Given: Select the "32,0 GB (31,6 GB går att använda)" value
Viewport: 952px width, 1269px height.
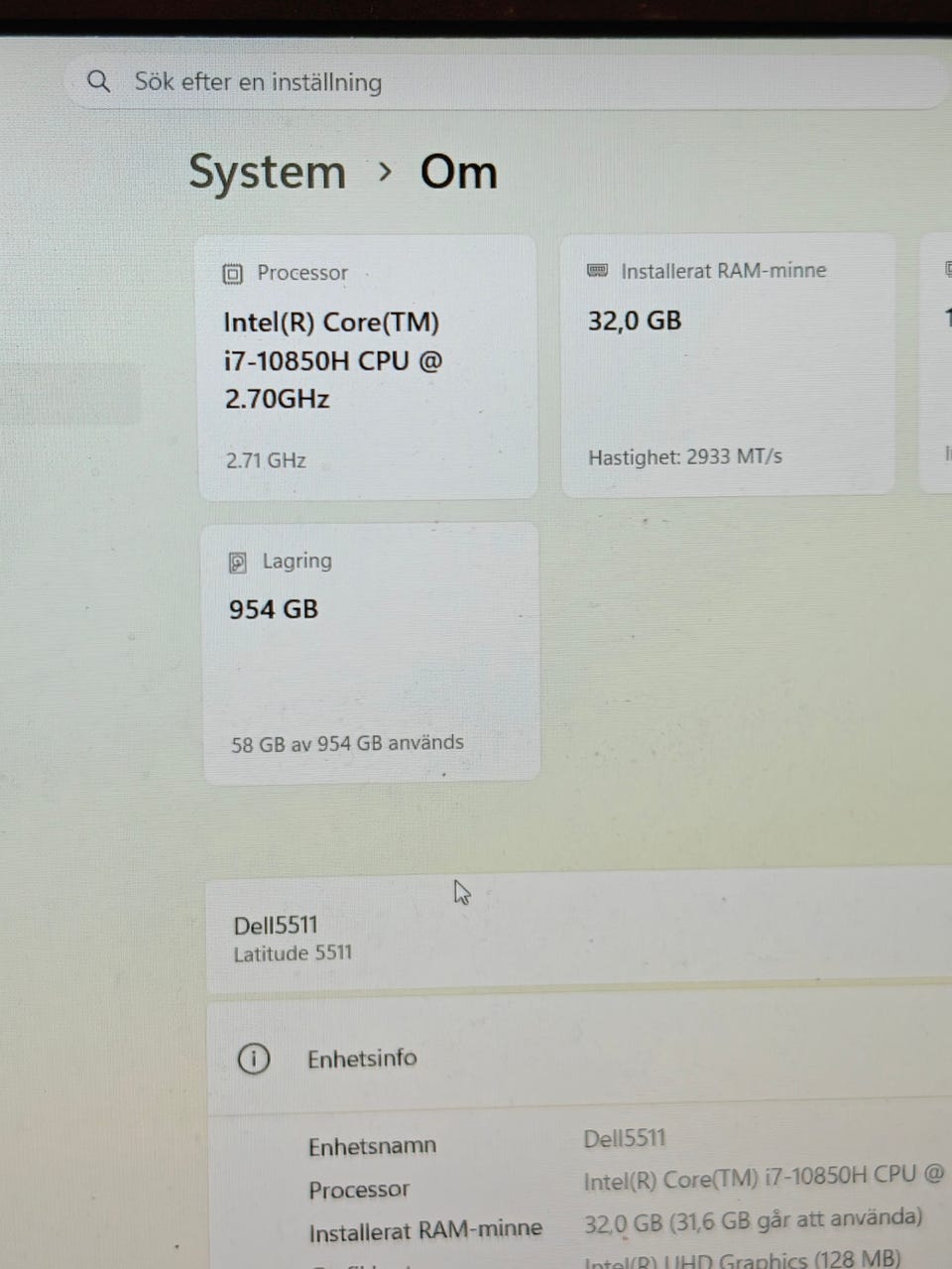Looking at the screenshot, I should pos(754,1220).
